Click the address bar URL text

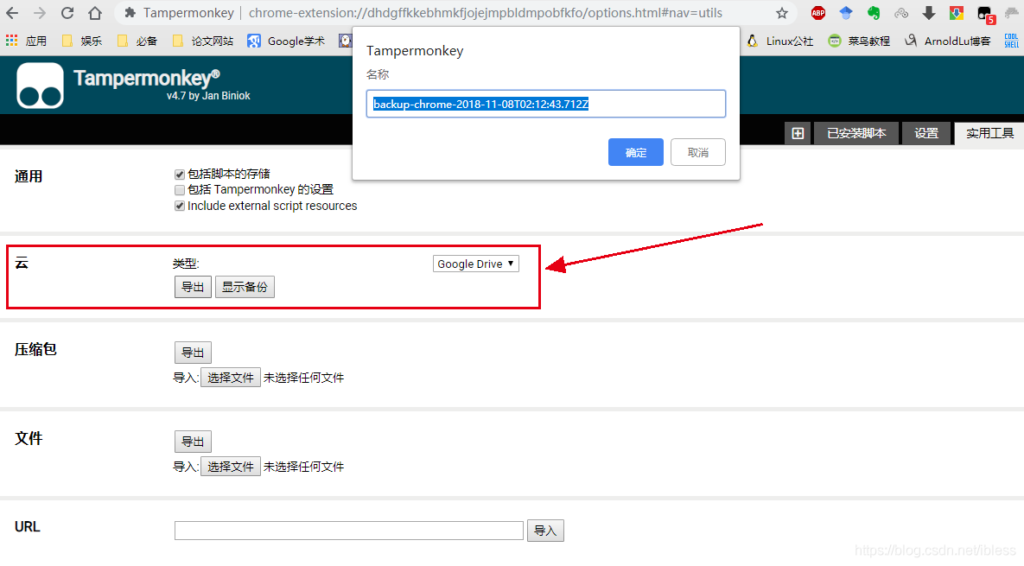pyautogui.click(x=485, y=13)
